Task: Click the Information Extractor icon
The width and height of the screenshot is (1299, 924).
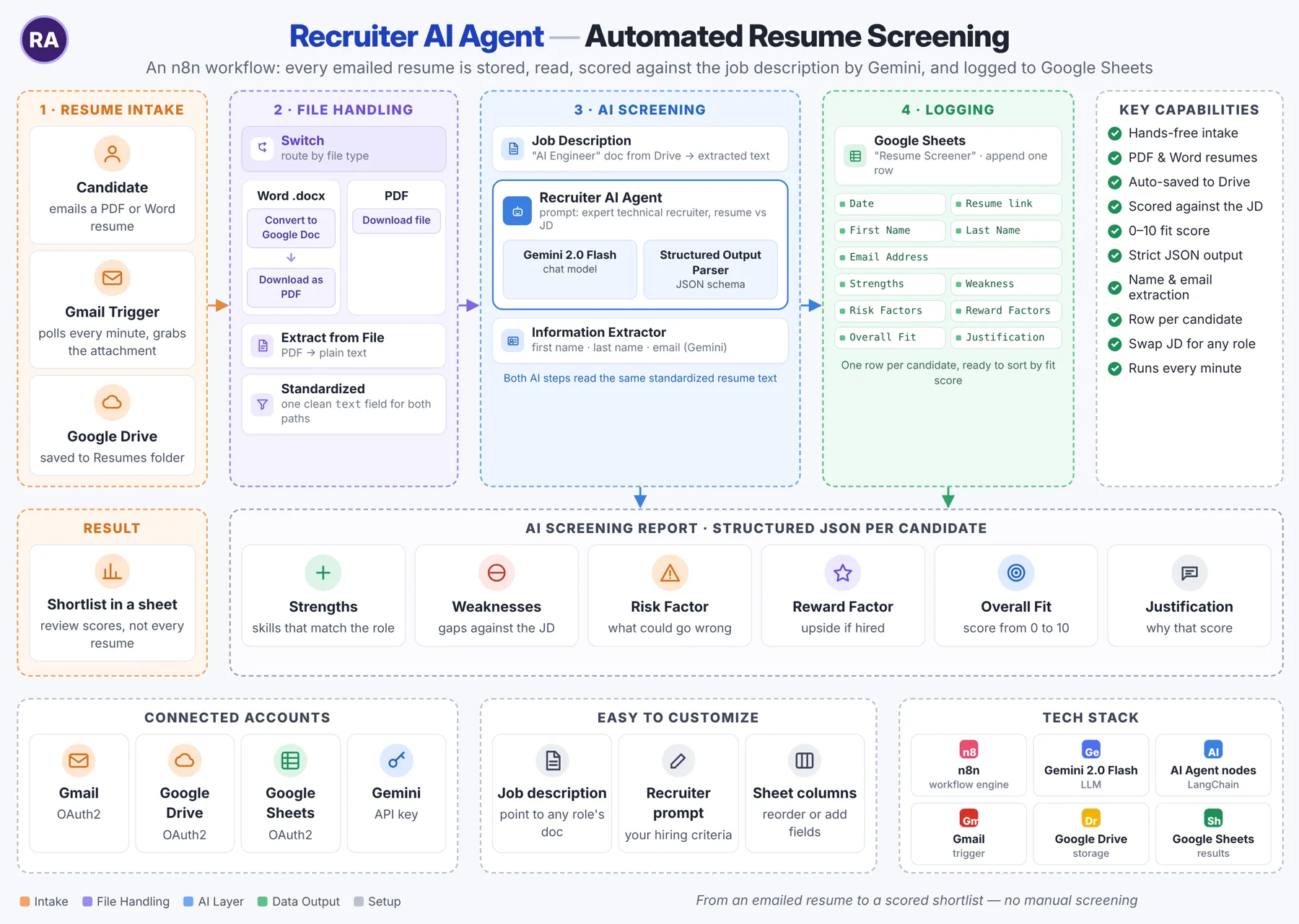Action: (513, 340)
